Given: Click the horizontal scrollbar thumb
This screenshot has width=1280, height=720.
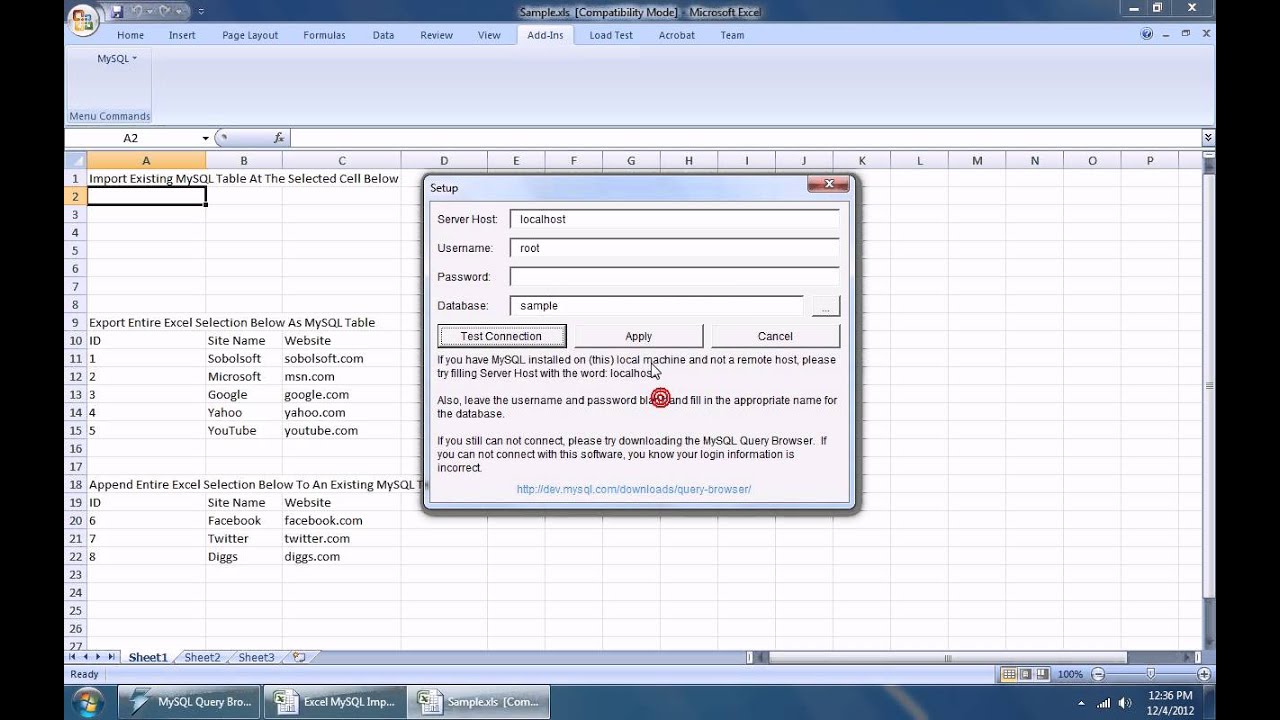Looking at the screenshot, I should (x=949, y=657).
